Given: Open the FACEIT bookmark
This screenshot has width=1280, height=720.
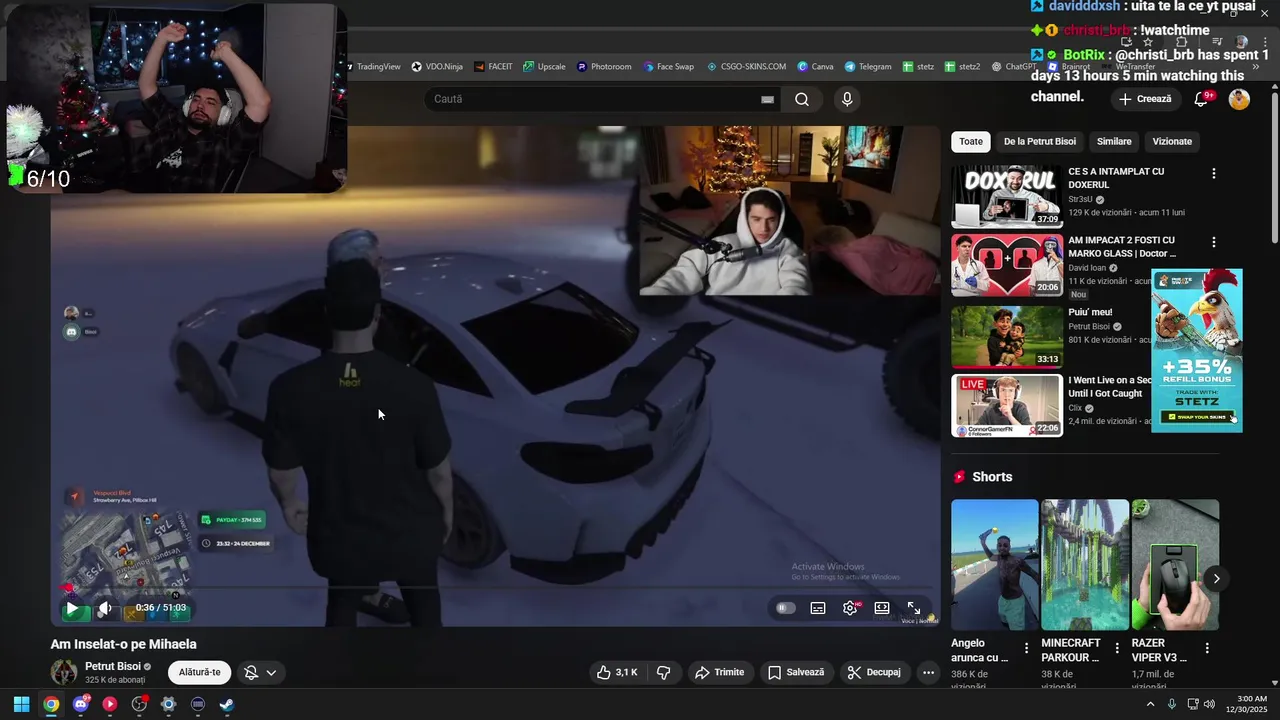Looking at the screenshot, I should click(x=493, y=67).
